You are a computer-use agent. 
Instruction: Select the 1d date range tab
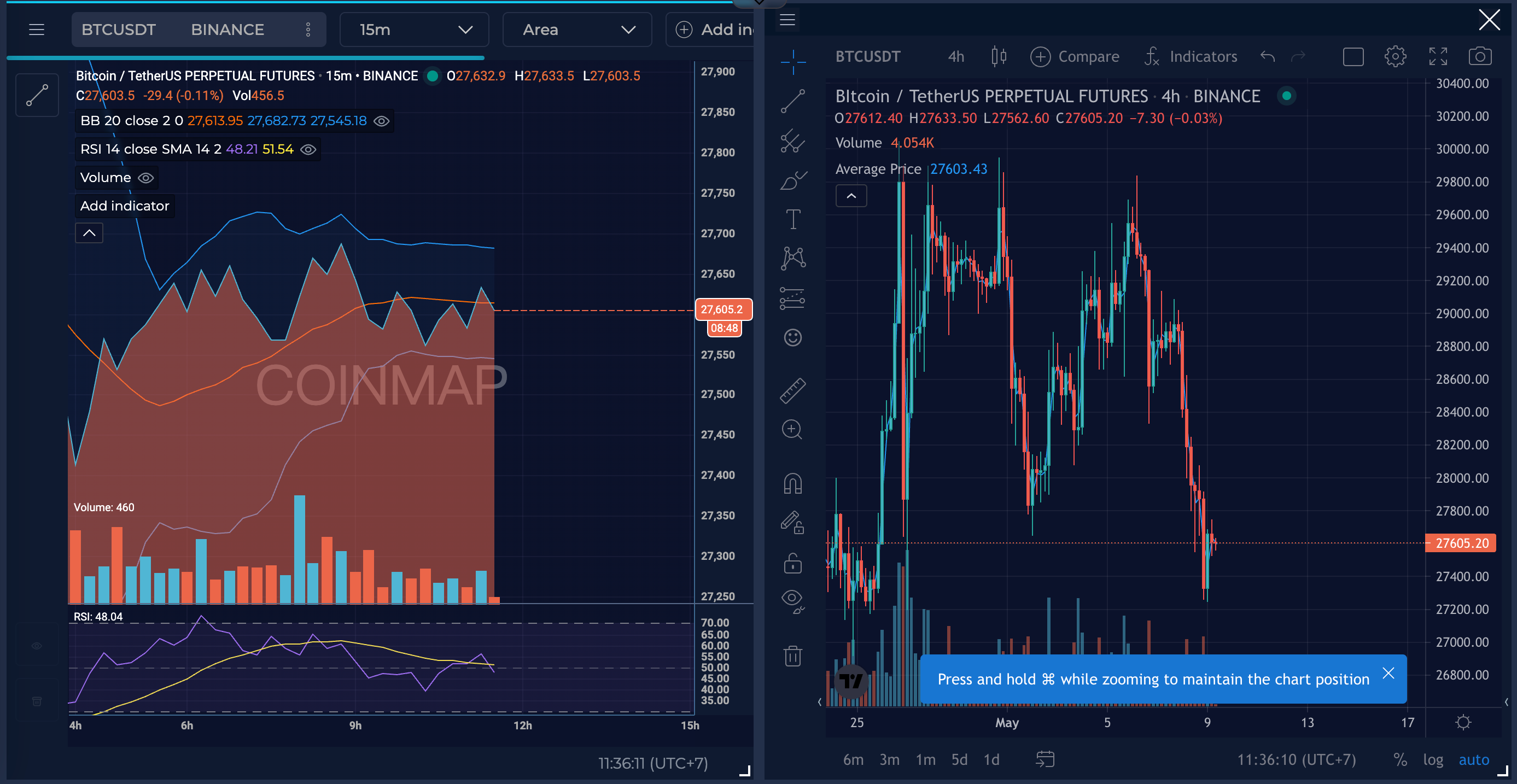[991, 759]
